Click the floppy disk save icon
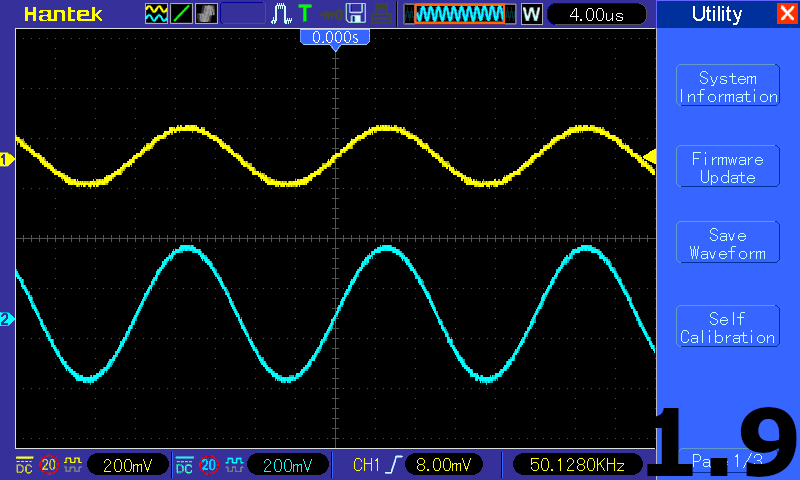Screen dimensions: 800x480 (x=356, y=14)
